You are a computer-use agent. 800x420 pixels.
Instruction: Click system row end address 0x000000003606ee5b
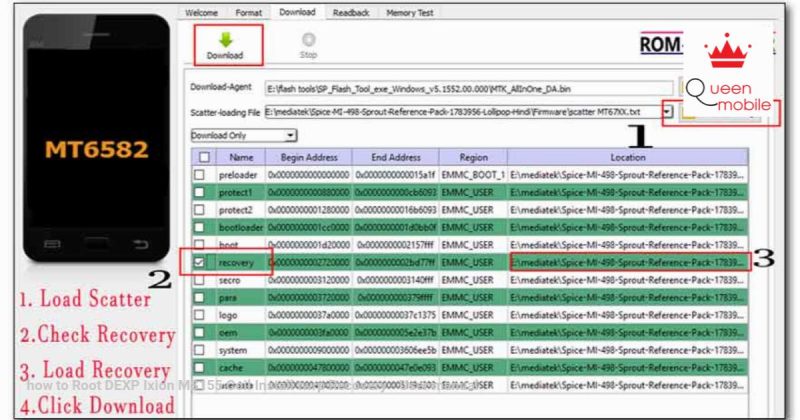[395, 350]
